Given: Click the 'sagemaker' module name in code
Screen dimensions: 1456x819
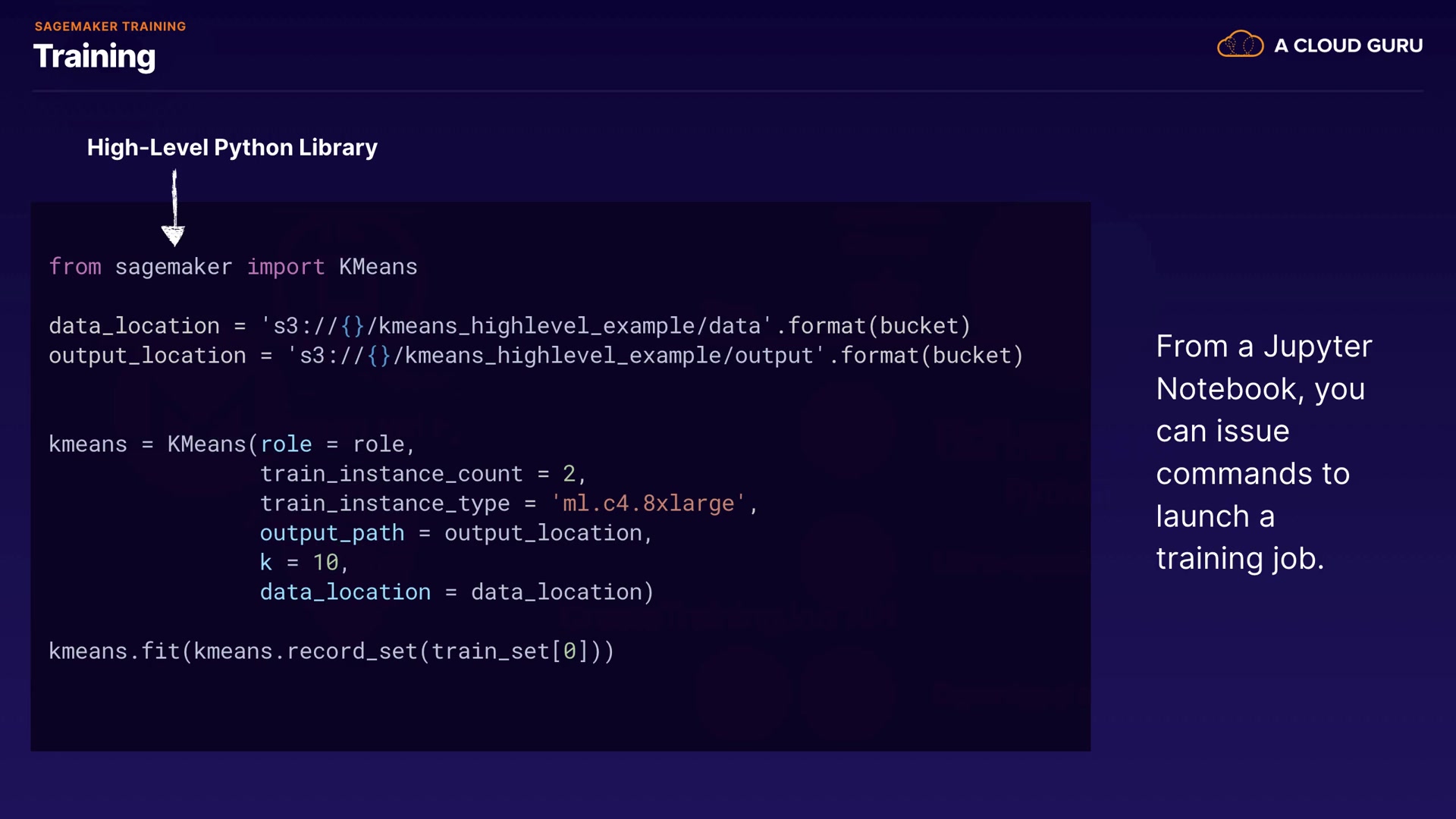Looking at the screenshot, I should (x=174, y=267).
